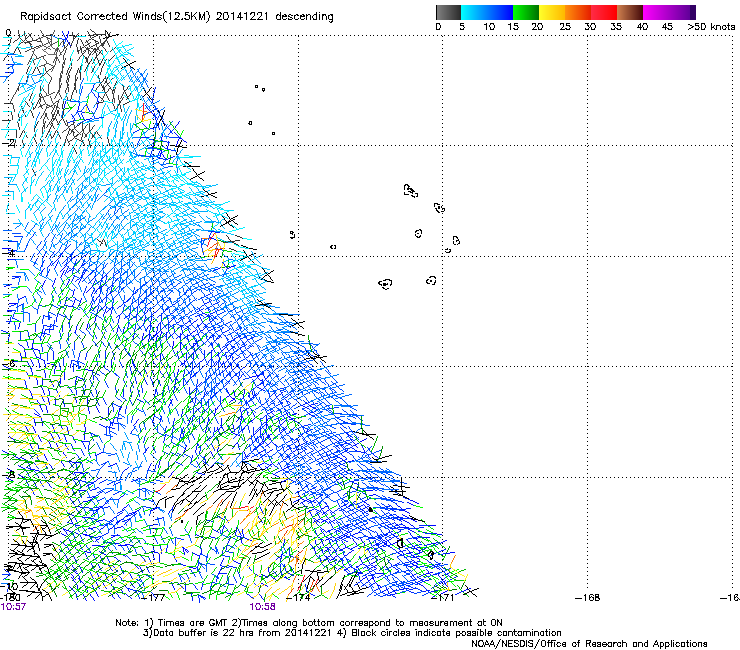Click the note 'Times are GMT'

[191, 623]
